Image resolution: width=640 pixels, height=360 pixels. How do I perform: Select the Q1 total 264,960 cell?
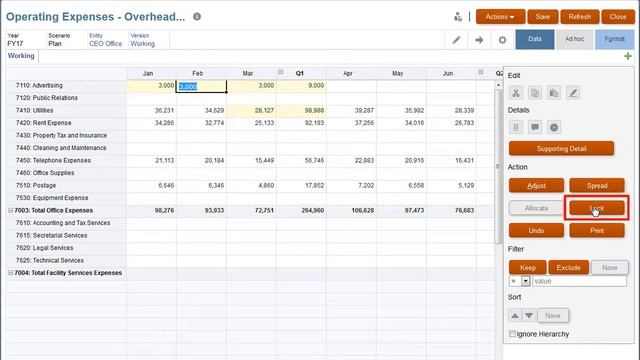(x=301, y=210)
